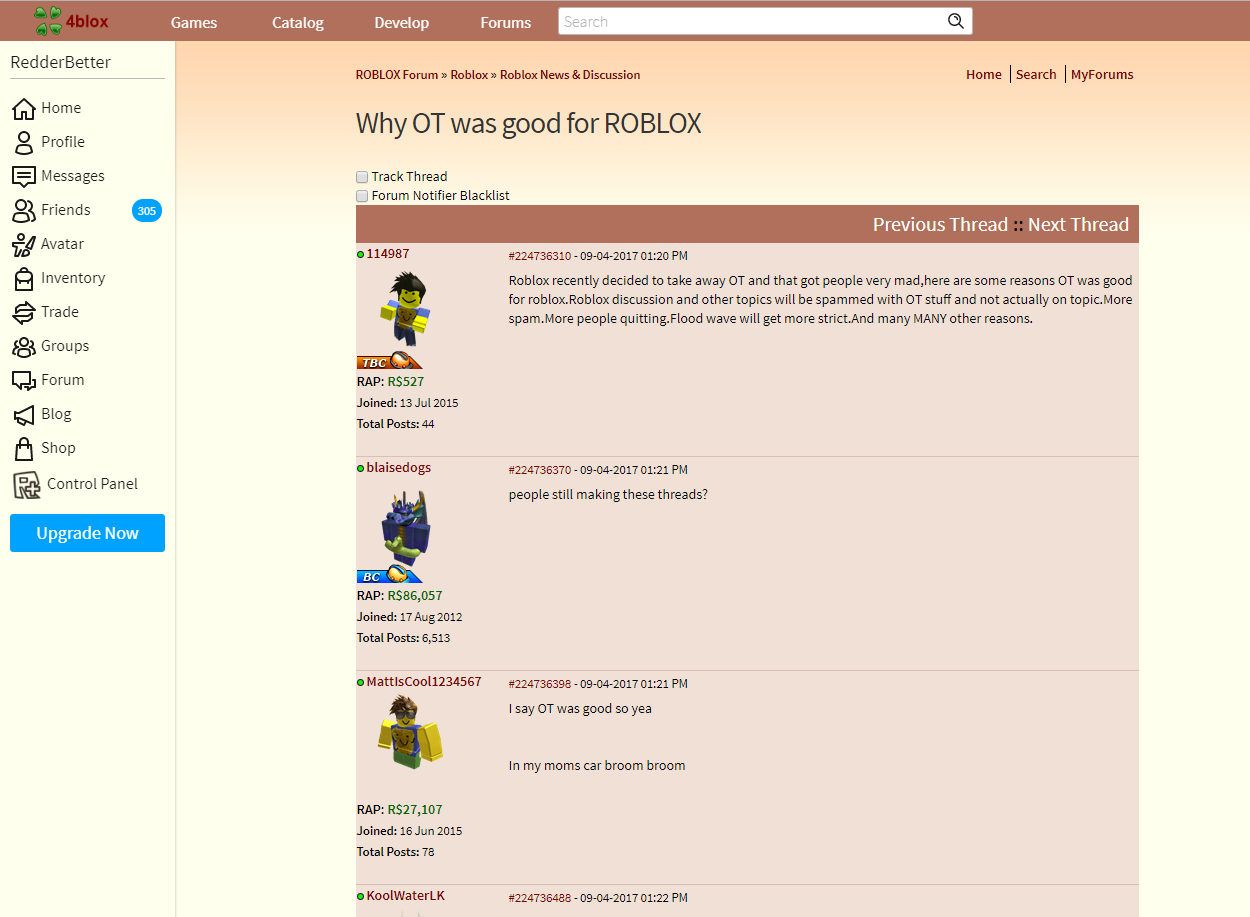Open post permalink #224736488

(x=540, y=898)
